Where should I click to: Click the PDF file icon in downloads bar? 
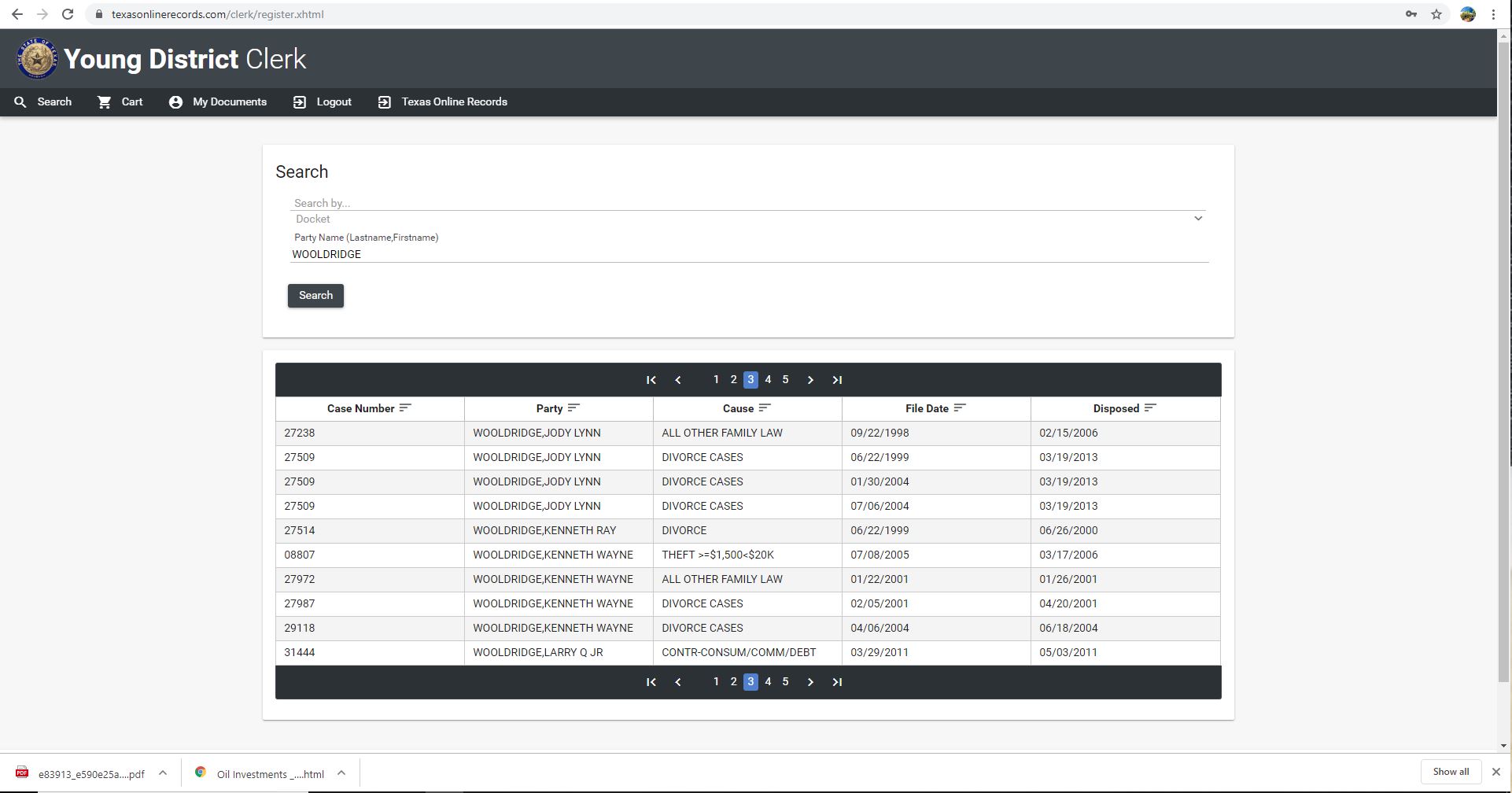pyautogui.click(x=22, y=773)
